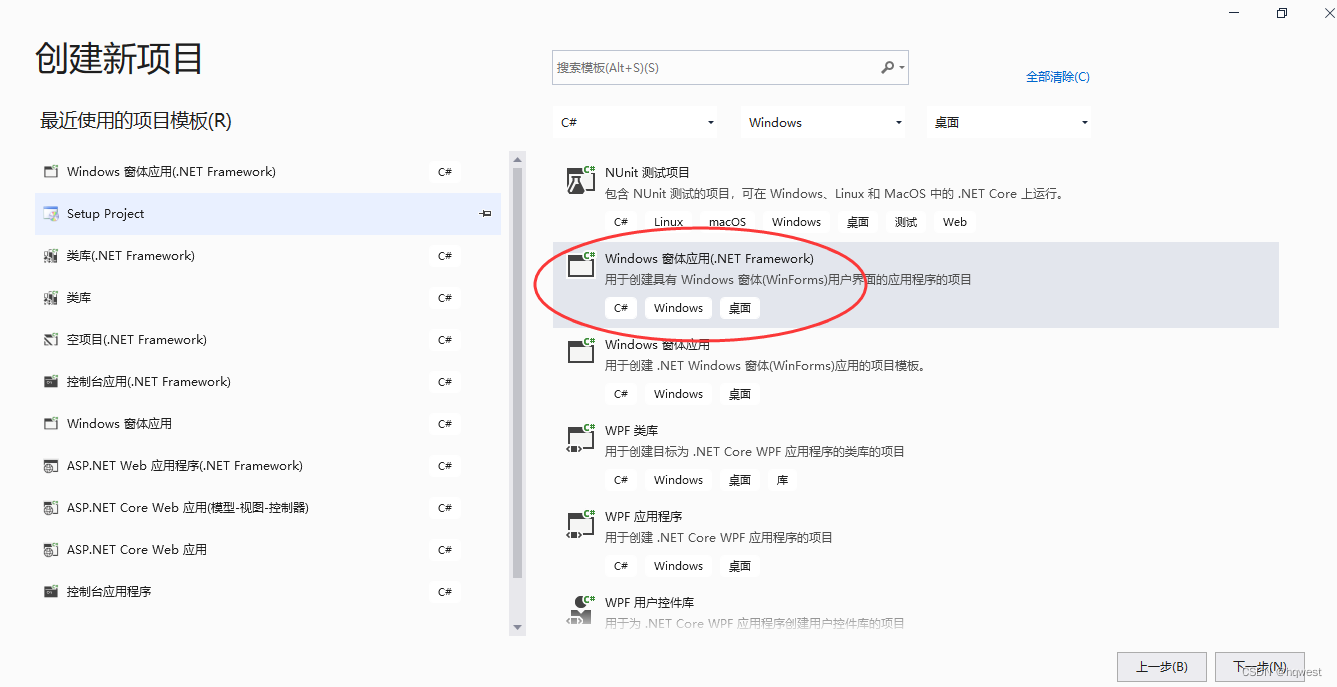Click the pin icon on Setup Project row
1337x687 pixels.
click(485, 214)
